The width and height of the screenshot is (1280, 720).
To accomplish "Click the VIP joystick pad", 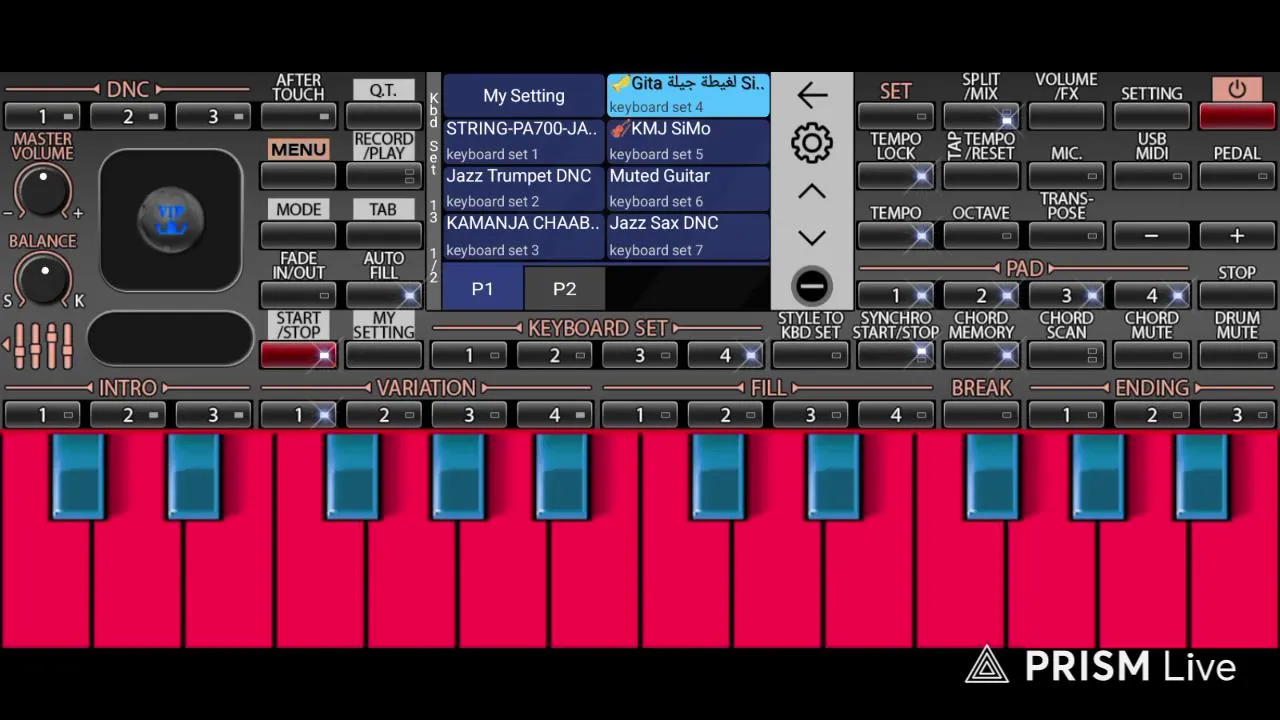I will (x=170, y=220).
